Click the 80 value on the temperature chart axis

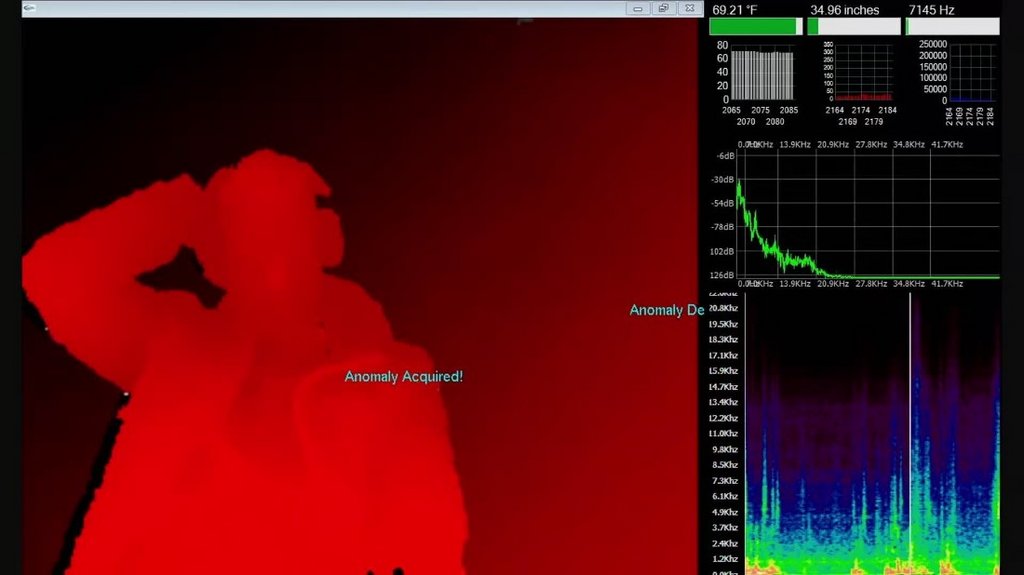pyautogui.click(x=722, y=45)
